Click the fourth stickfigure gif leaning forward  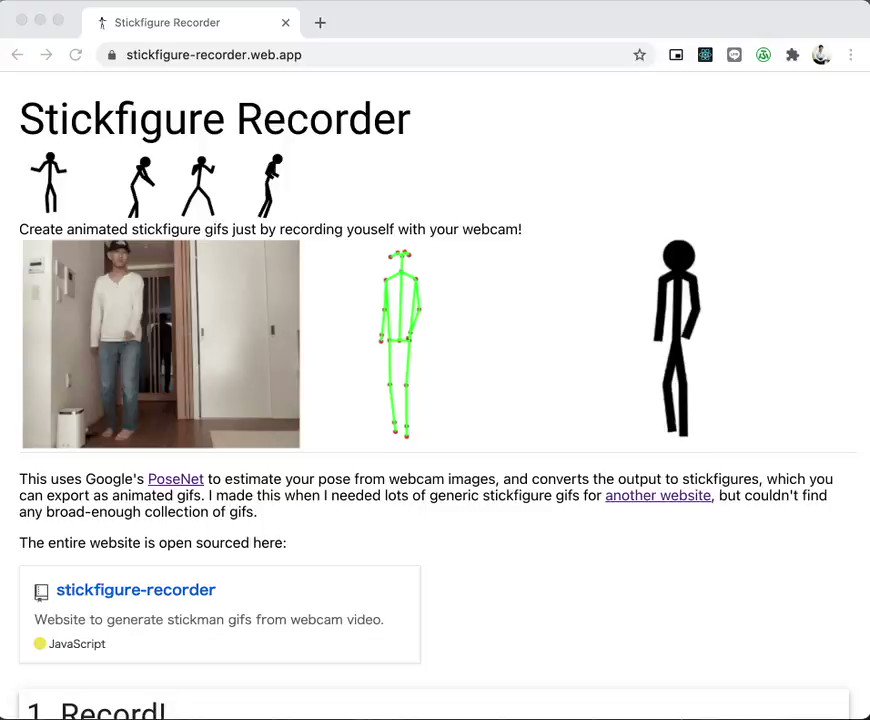pos(271,186)
